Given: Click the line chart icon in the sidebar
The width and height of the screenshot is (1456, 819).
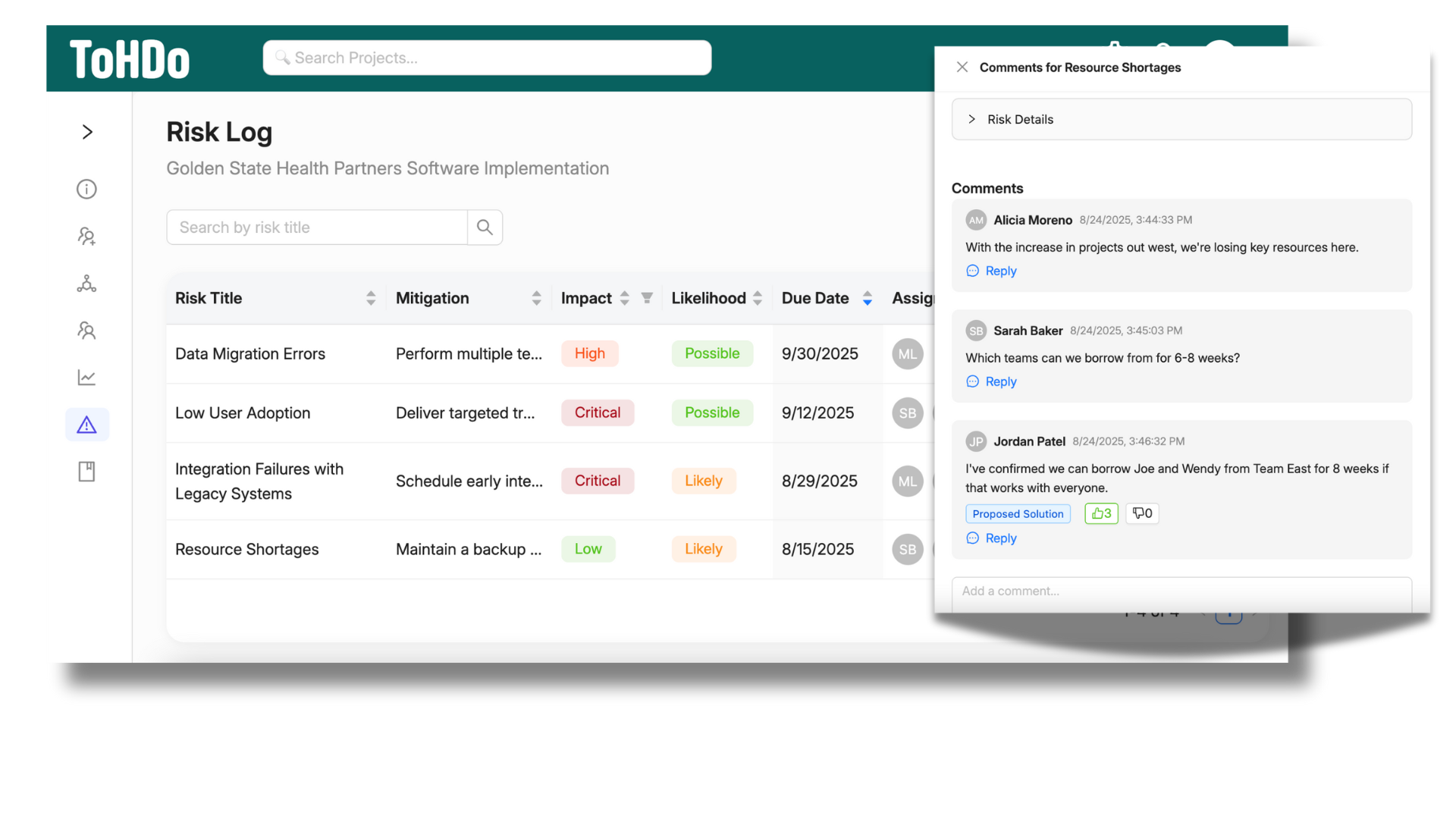Looking at the screenshot, I should tap(86, 378).
